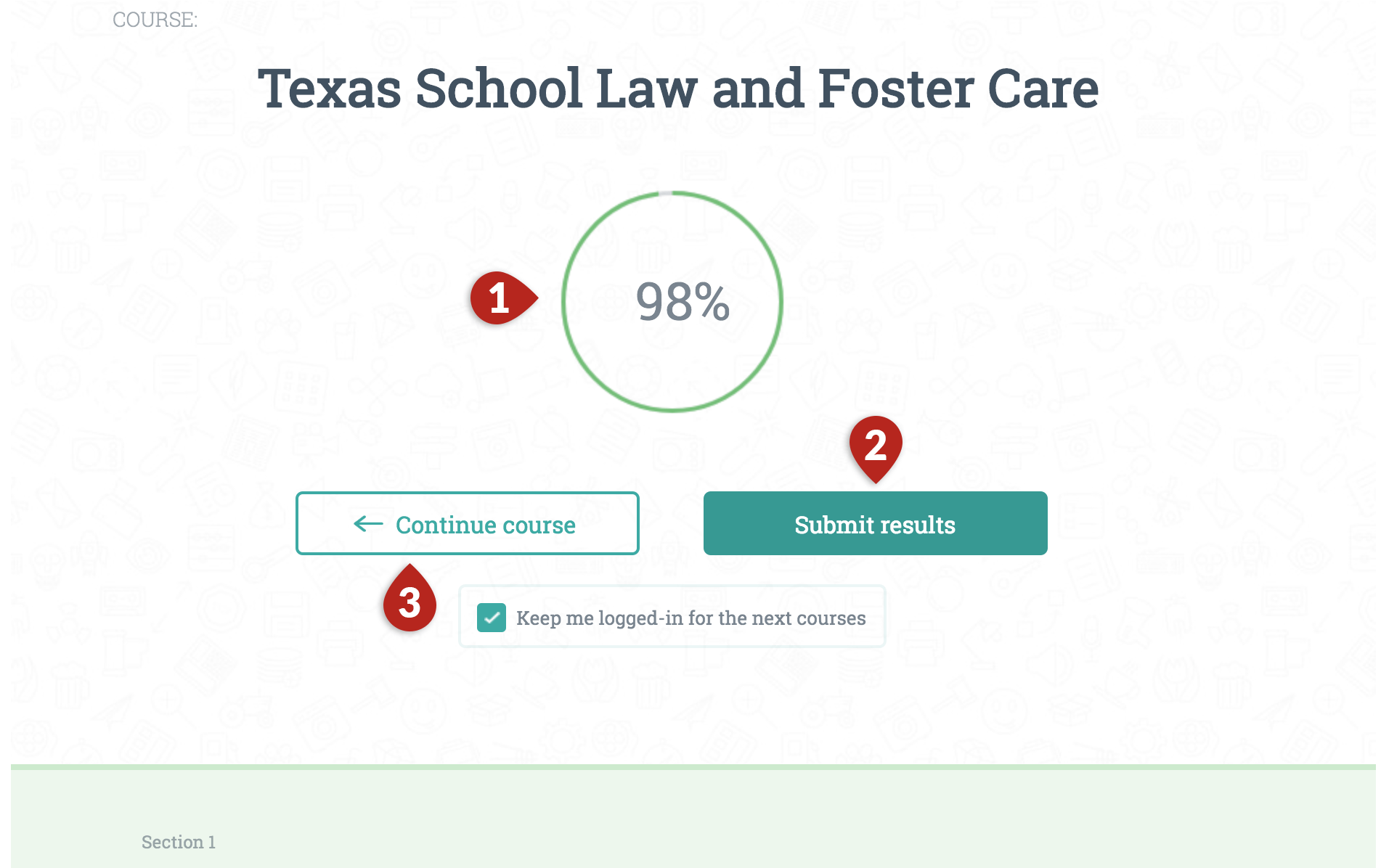Image resolution: width=1381 pixels, height=868 pixels.
Task: Click the Submit results button
Action: click(x=875, y=523)
